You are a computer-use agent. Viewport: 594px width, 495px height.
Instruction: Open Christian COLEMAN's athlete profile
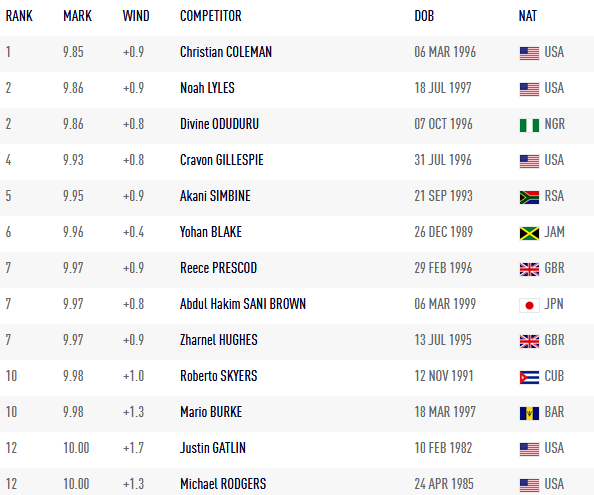click(x=226, y=52)
